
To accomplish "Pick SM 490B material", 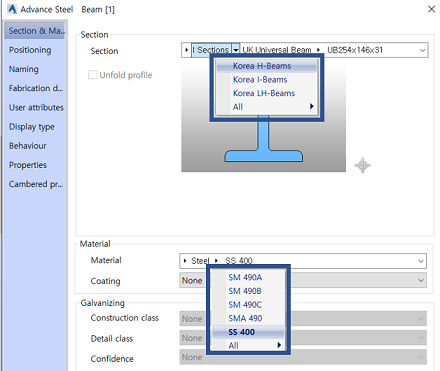I will pos(248,291).
